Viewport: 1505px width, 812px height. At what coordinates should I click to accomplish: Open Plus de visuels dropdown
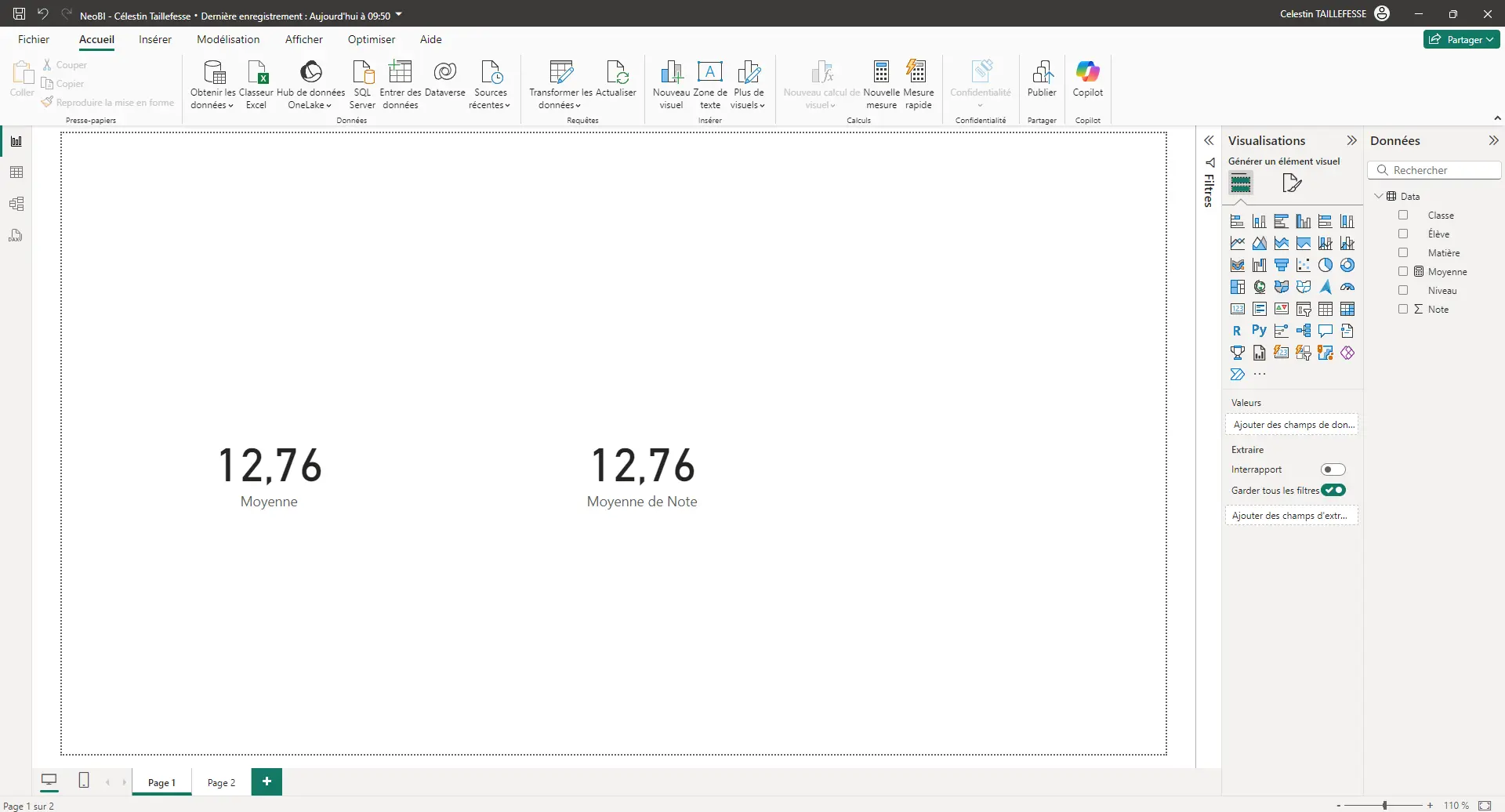[x=749, y=84]
